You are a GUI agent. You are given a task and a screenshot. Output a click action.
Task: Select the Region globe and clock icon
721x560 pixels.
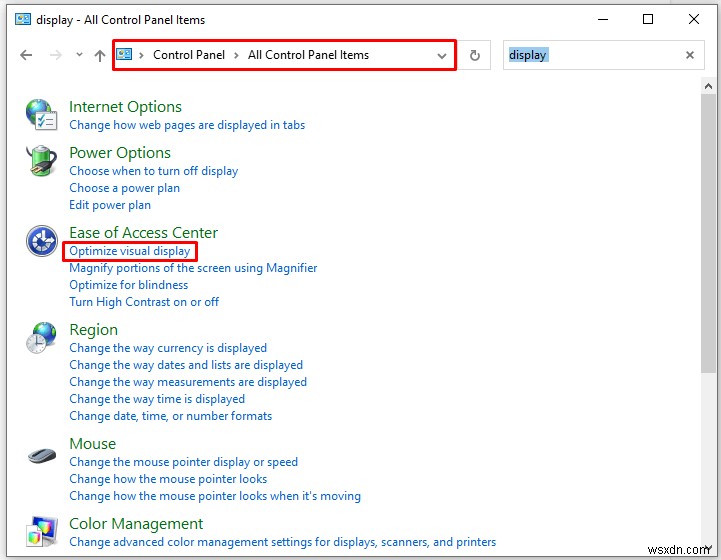[41, 338]
